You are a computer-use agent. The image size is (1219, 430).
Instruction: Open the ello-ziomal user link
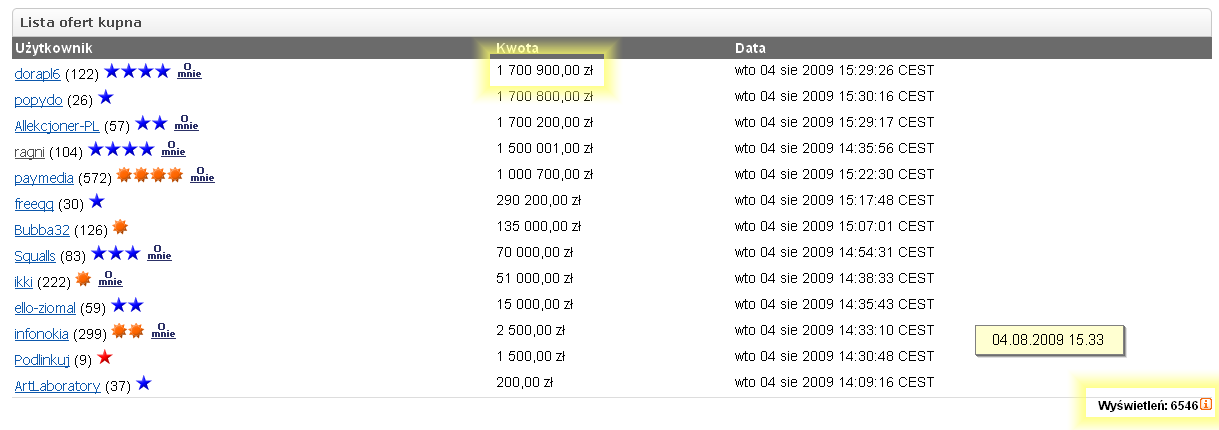pyautogui.click(x=45, y=307)
